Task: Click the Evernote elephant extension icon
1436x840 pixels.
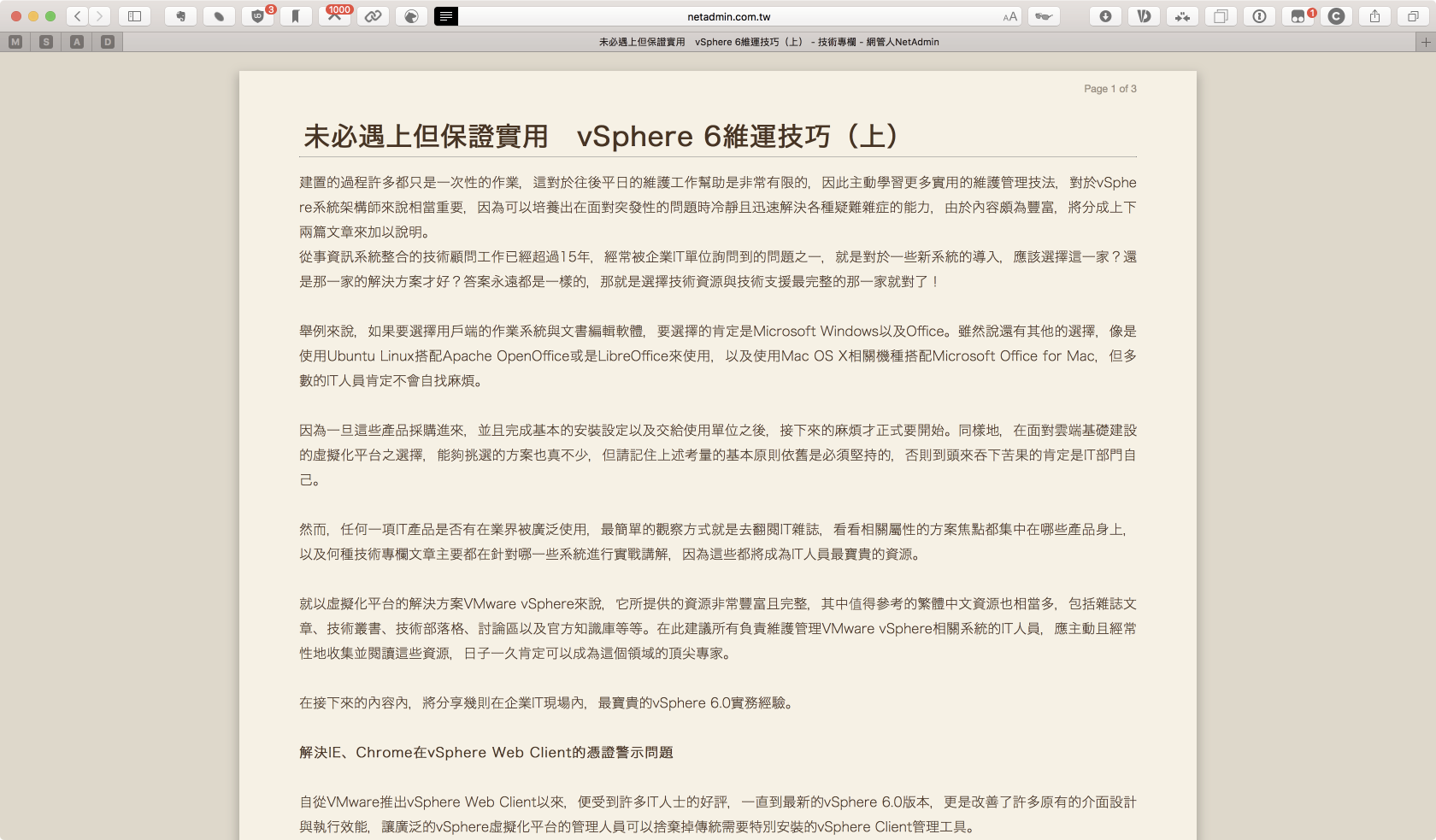Action: 180,16
